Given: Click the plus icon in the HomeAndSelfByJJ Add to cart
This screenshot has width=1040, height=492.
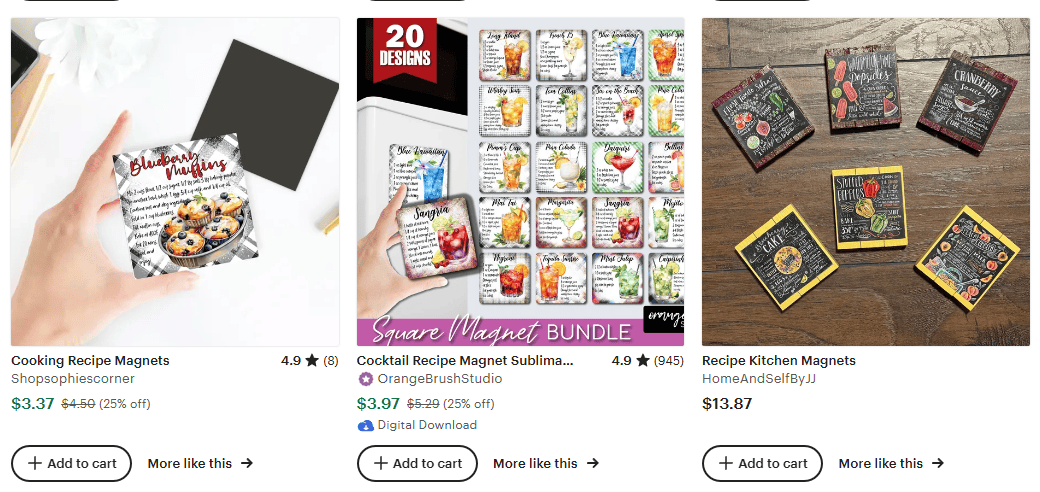Looking at the screenshot, I should click(x=726, y=463).
